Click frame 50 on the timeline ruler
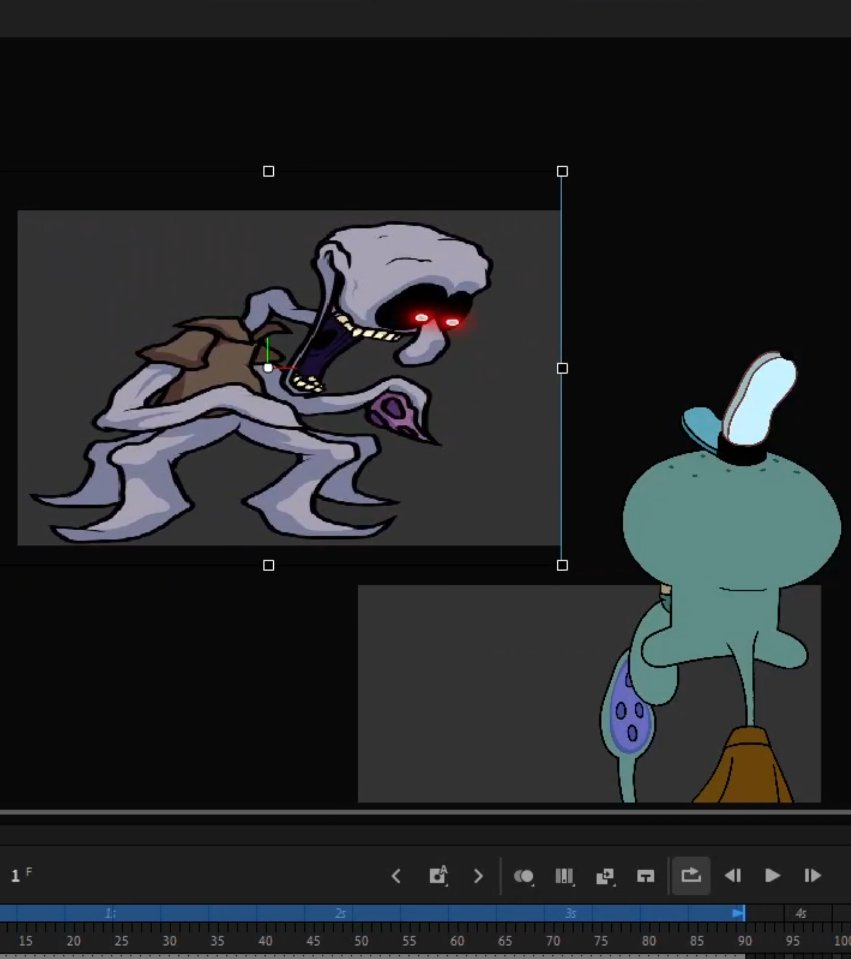The image size is (851, 959). [x=361, y=941]
